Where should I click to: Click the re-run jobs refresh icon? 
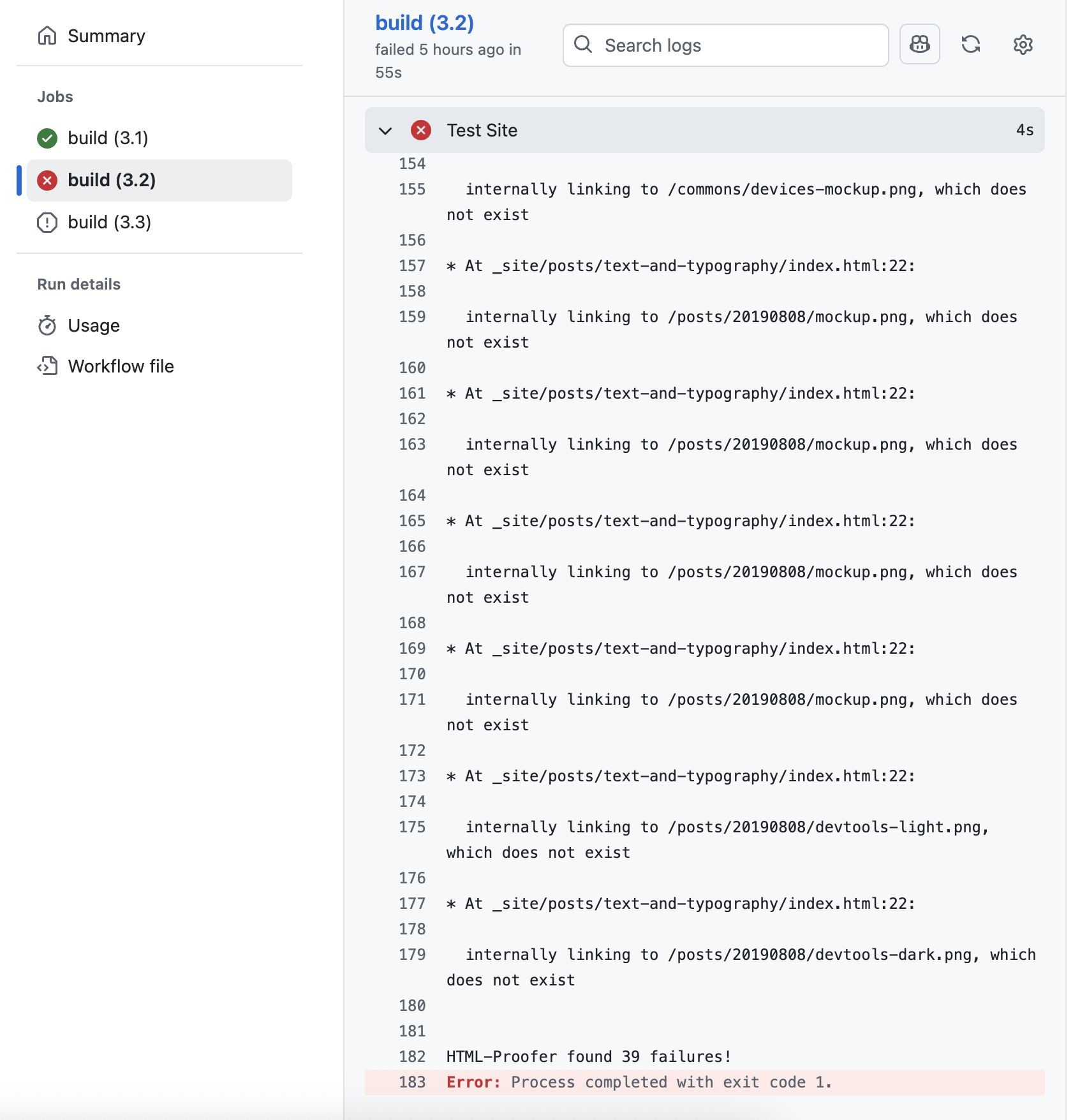[x=970, y=45]
